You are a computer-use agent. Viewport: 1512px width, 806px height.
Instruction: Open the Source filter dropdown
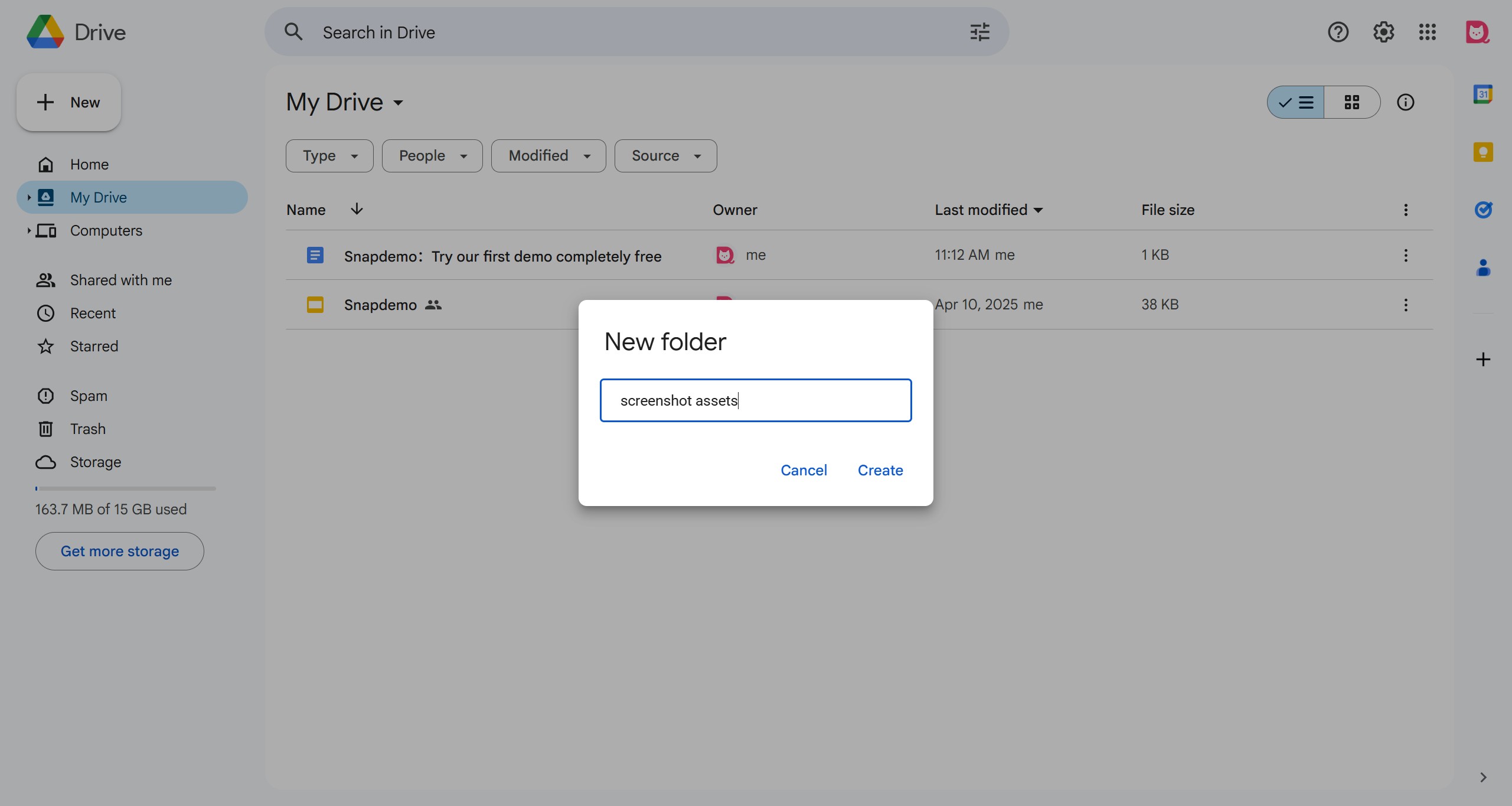[x=665, y=156]
